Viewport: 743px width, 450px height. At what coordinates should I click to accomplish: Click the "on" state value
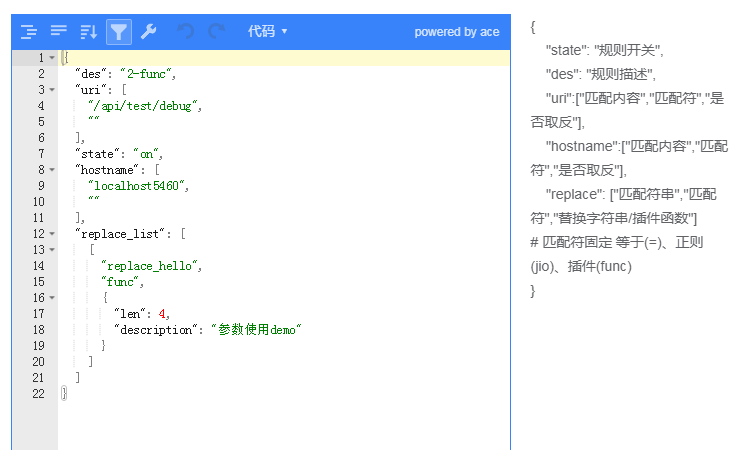click(x=146, y=154)
